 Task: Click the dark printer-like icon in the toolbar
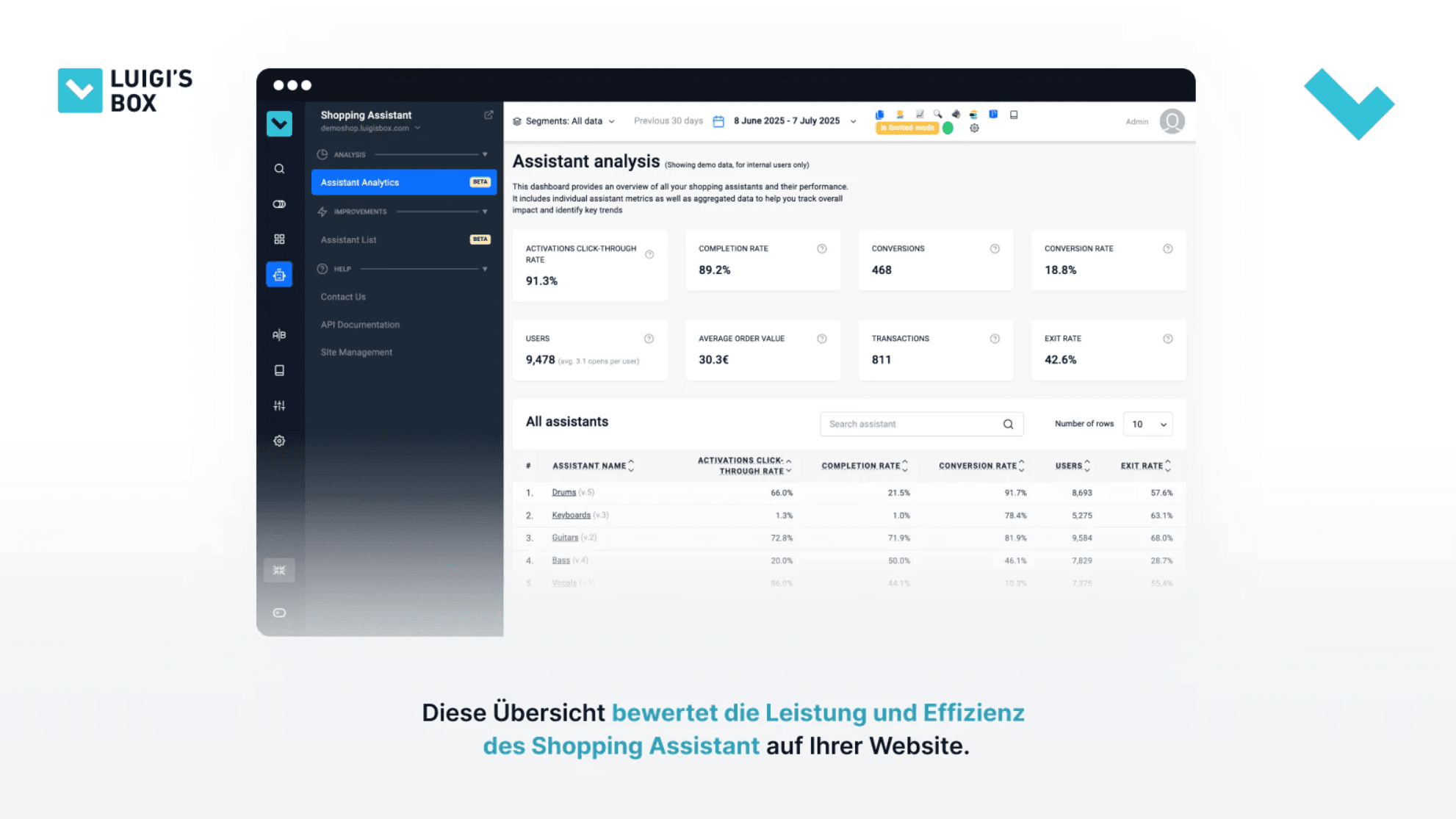(956, 115)
